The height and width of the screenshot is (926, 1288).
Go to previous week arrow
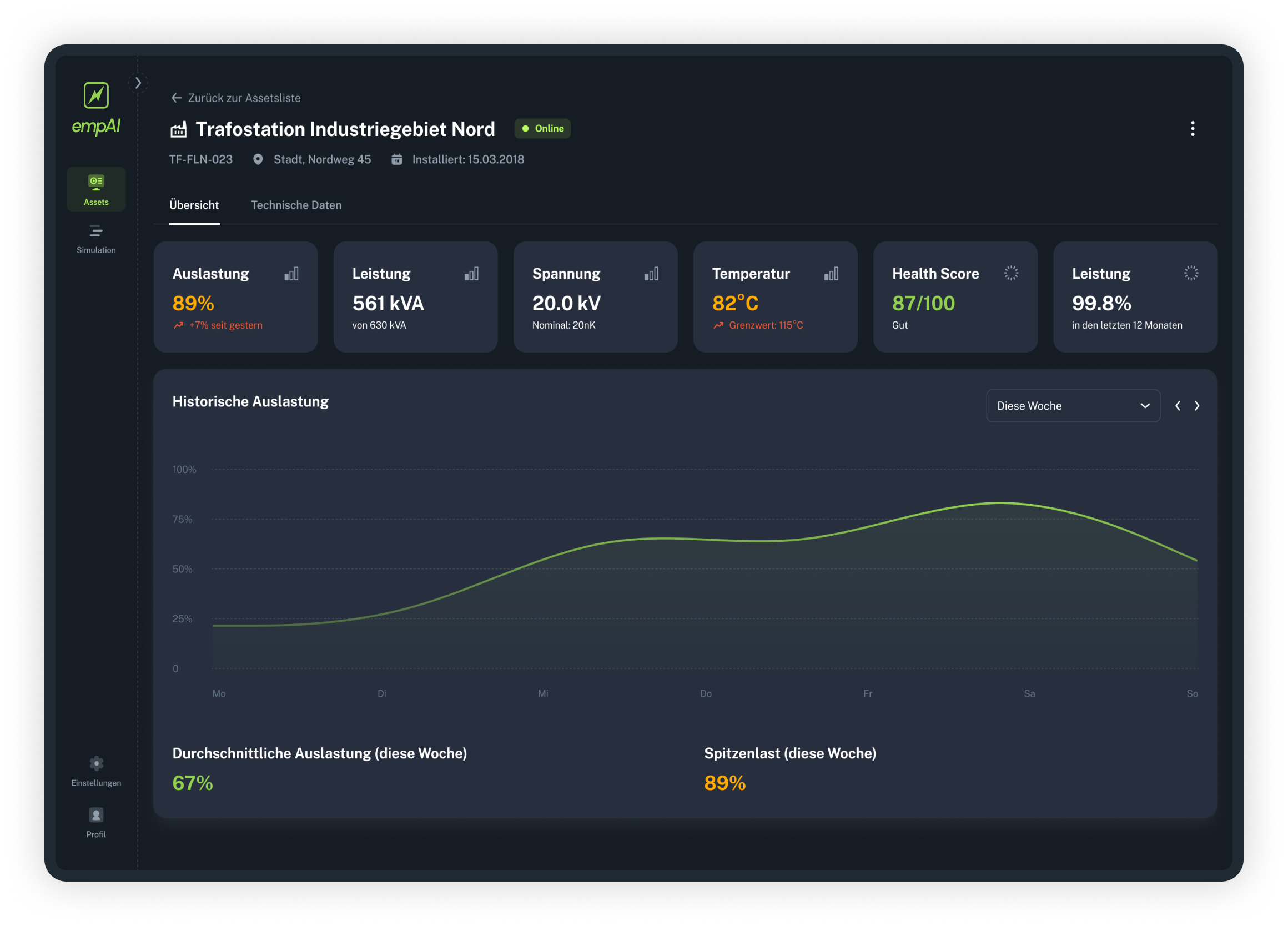pyautogui.click(x=1178, y=406)
